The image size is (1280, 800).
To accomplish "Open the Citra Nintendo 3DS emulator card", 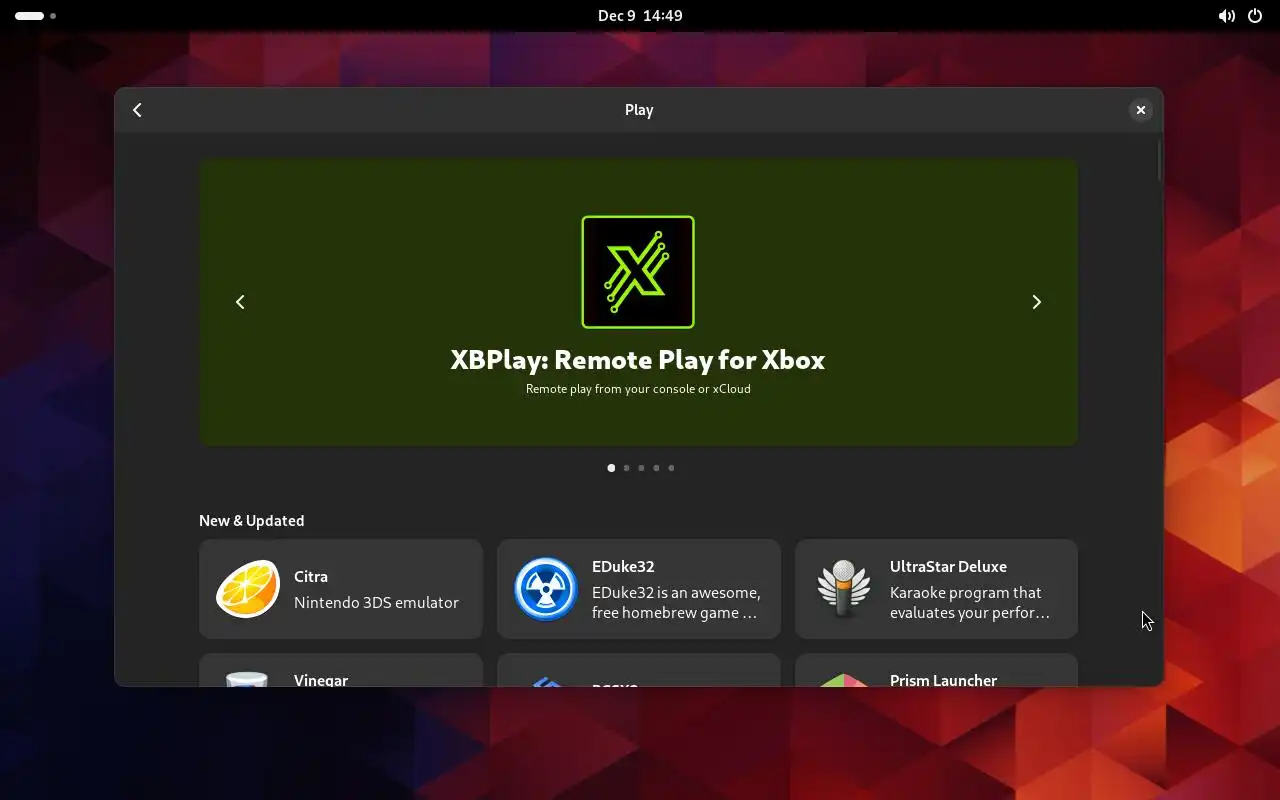I will click(341, 589).
